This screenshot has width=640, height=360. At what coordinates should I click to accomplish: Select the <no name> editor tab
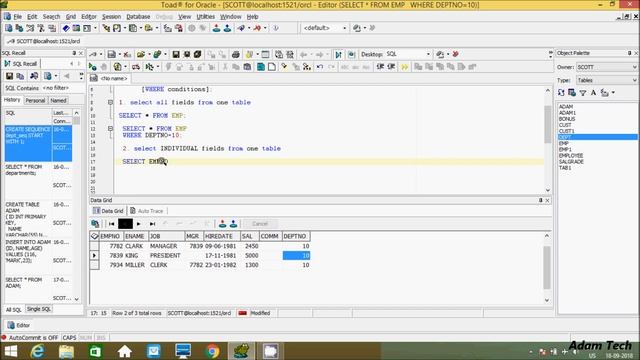tap(109, 78)
